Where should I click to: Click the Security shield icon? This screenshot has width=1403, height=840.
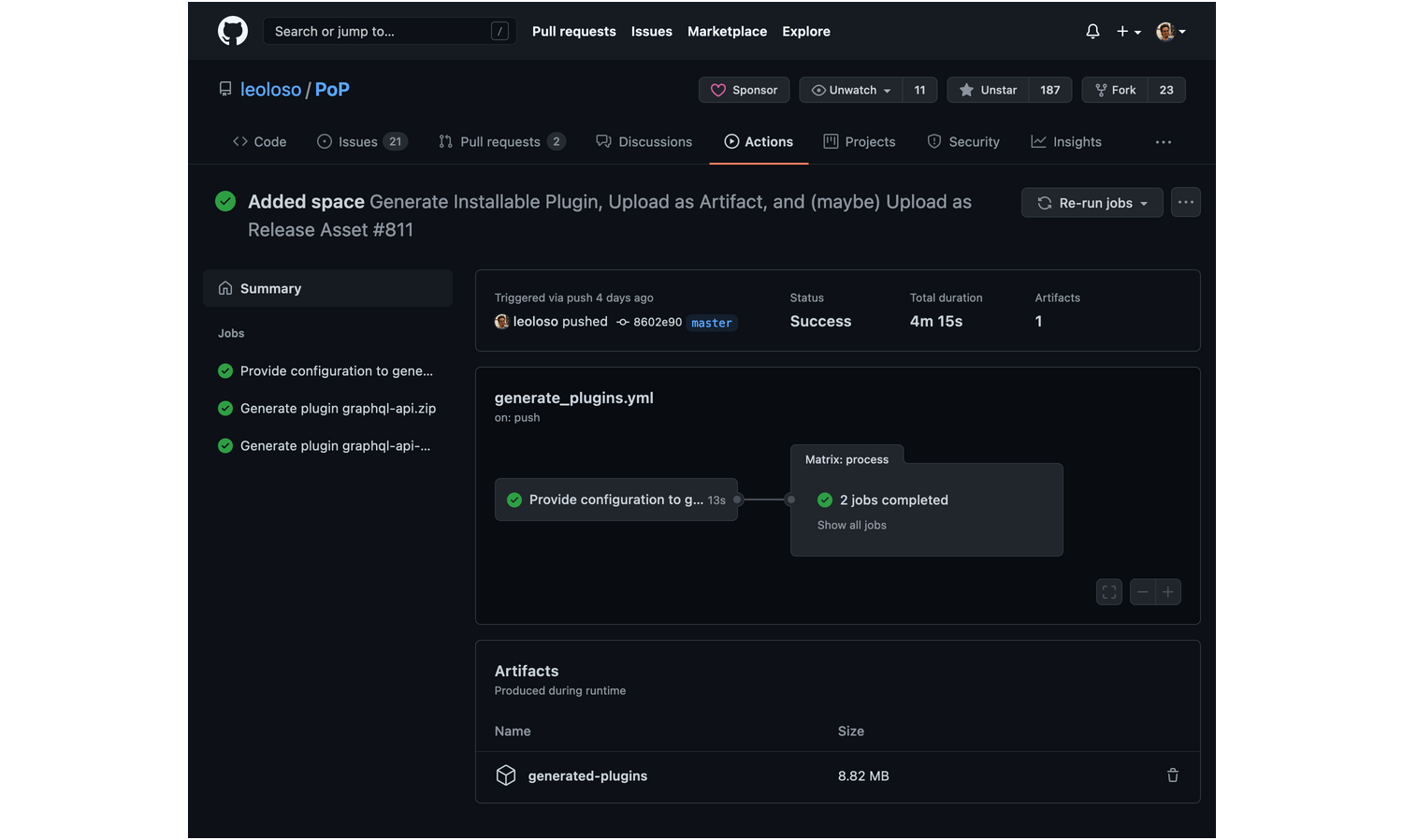tap(934, 141)
